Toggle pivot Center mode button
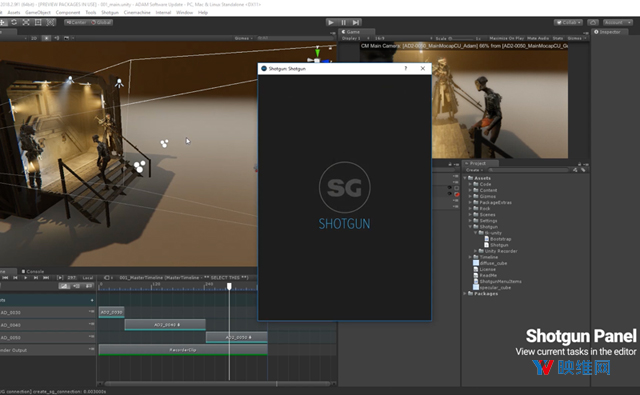 76,22
